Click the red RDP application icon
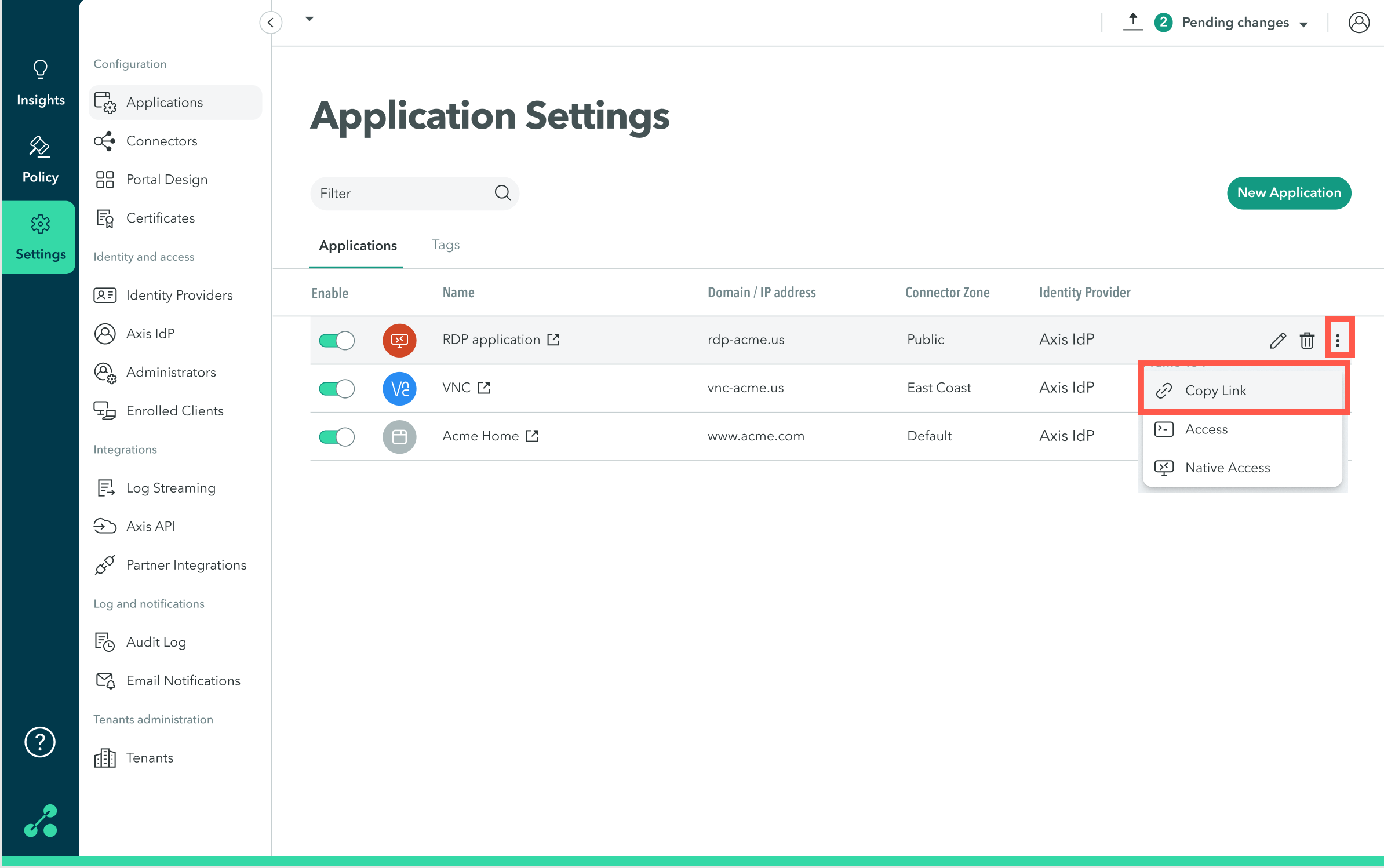The height and width of the screenshot is (868, 1384). click(x=399, y=340)
